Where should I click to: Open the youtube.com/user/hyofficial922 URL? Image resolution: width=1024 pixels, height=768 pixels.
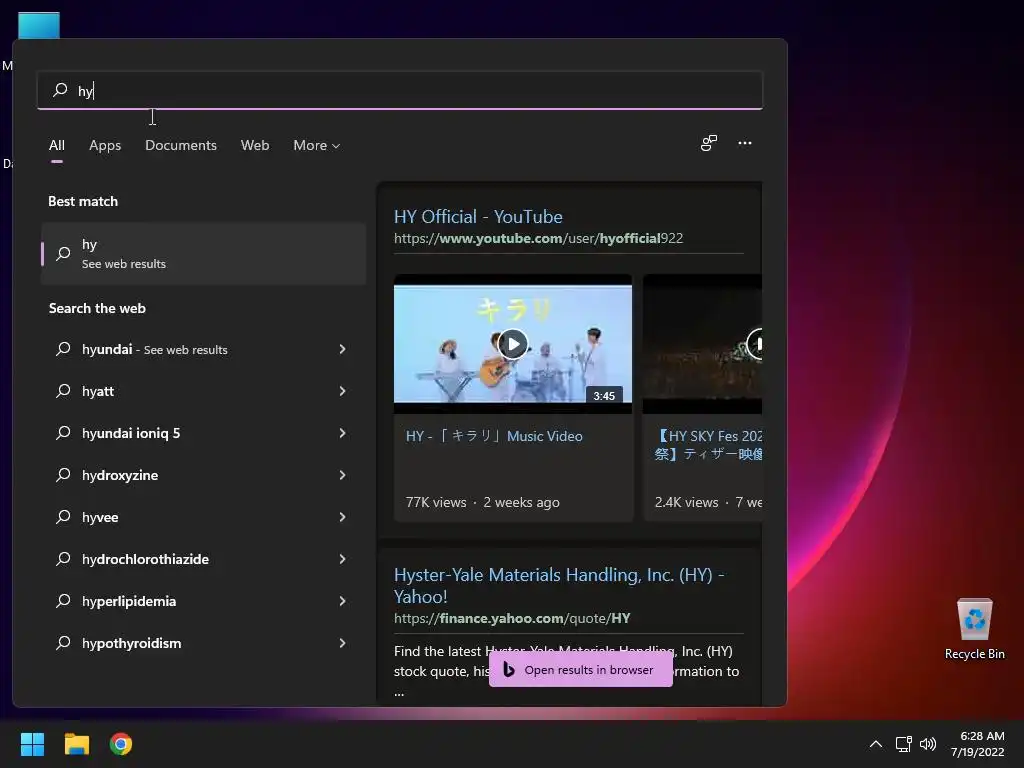click(538, 238)
